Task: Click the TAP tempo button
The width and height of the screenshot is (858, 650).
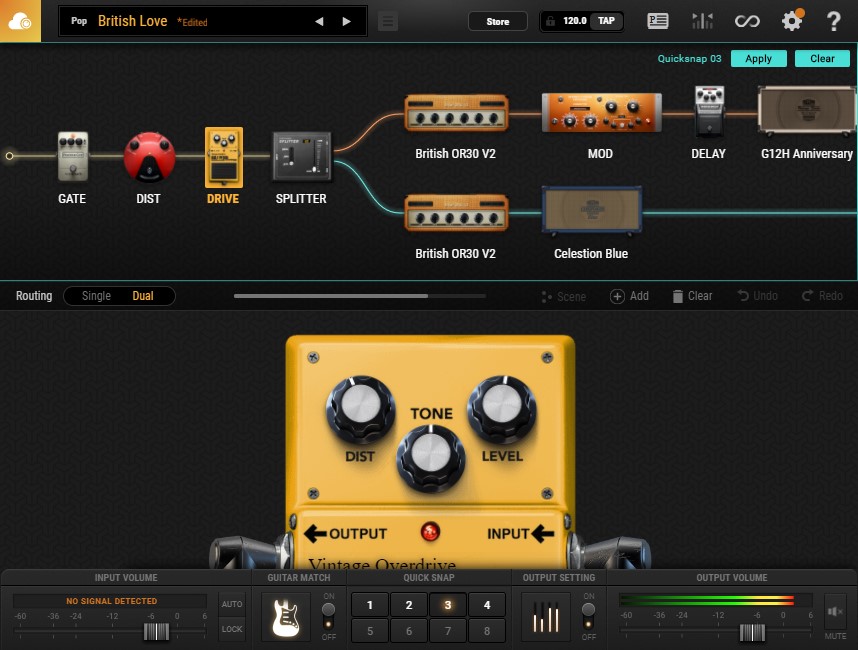Action: click(x=606, y=21)
